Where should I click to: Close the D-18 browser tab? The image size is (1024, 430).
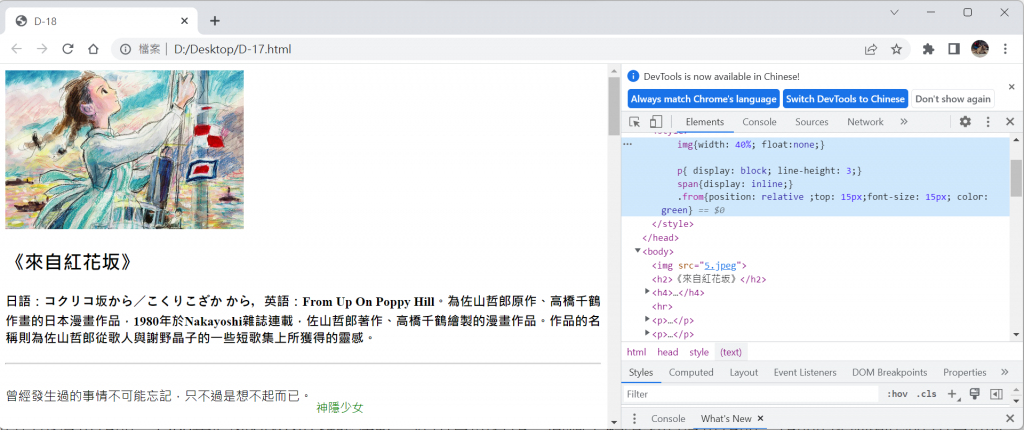click(185, 21)
